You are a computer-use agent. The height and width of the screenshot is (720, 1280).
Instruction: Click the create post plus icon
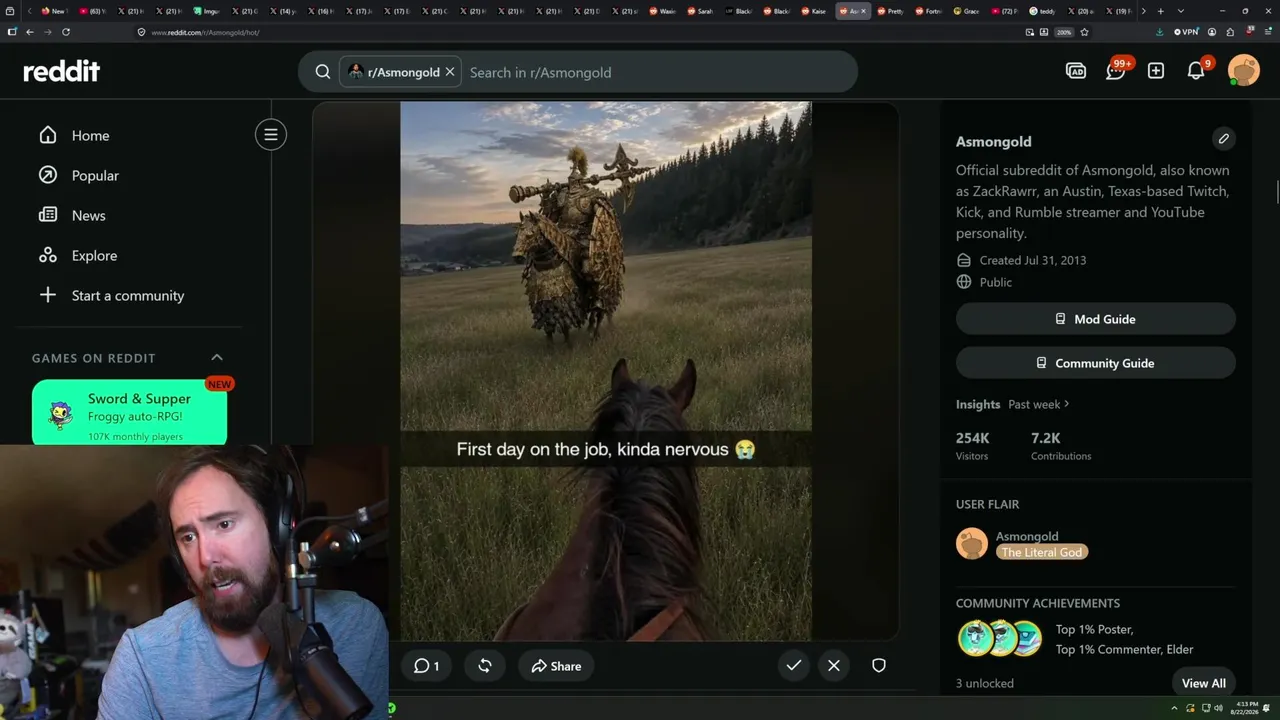click(1156, 71)
